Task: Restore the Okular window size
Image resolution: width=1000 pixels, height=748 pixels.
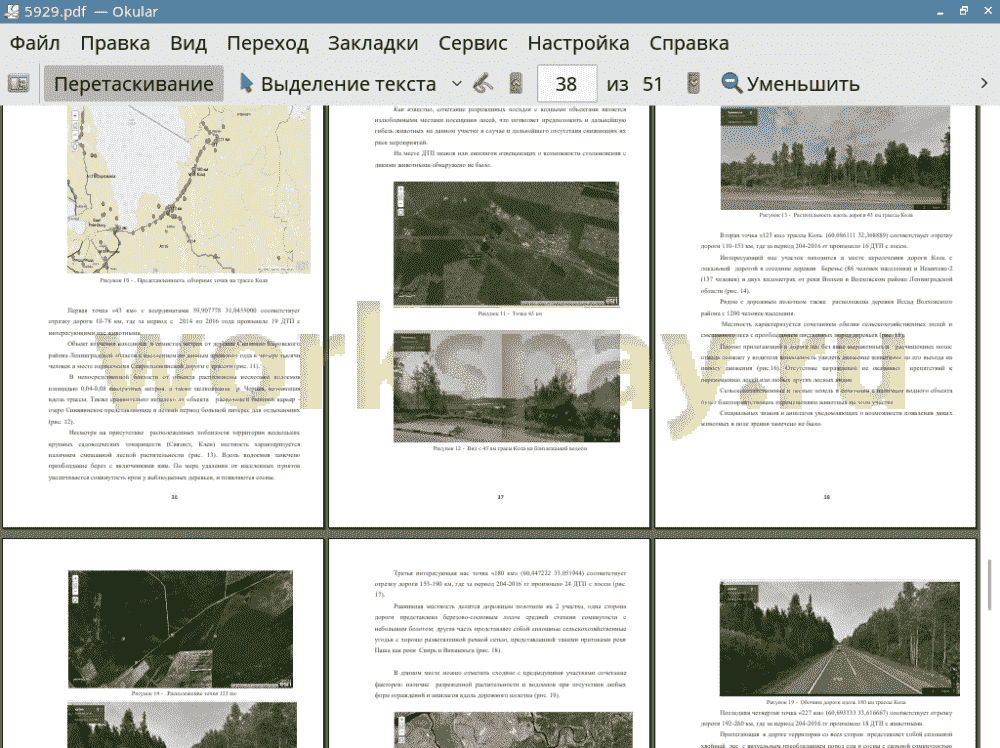Action: [x=964, y=11]
